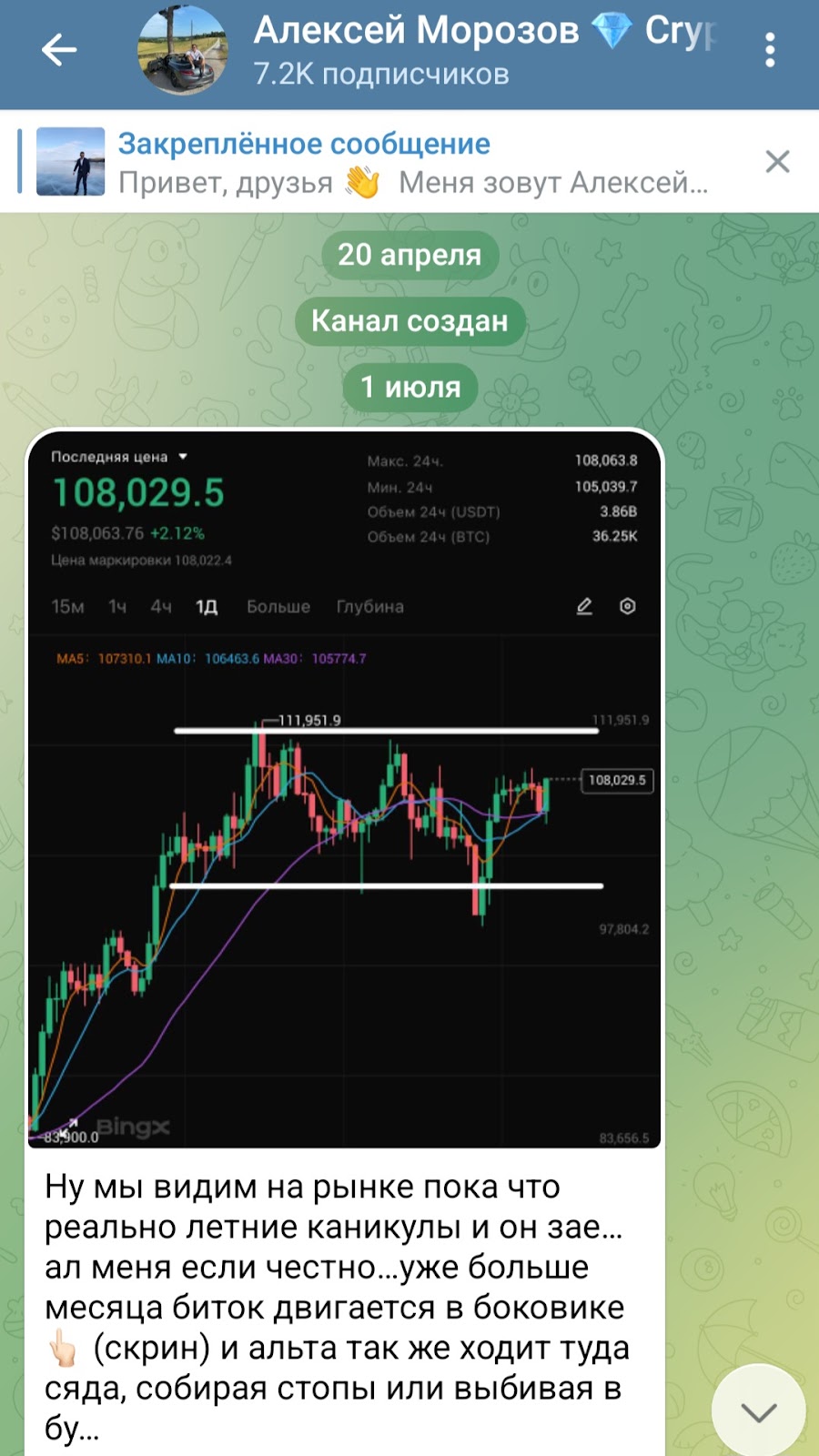Select the 15м timeframe tab
819x1456 pixels.
pos(67,607)
